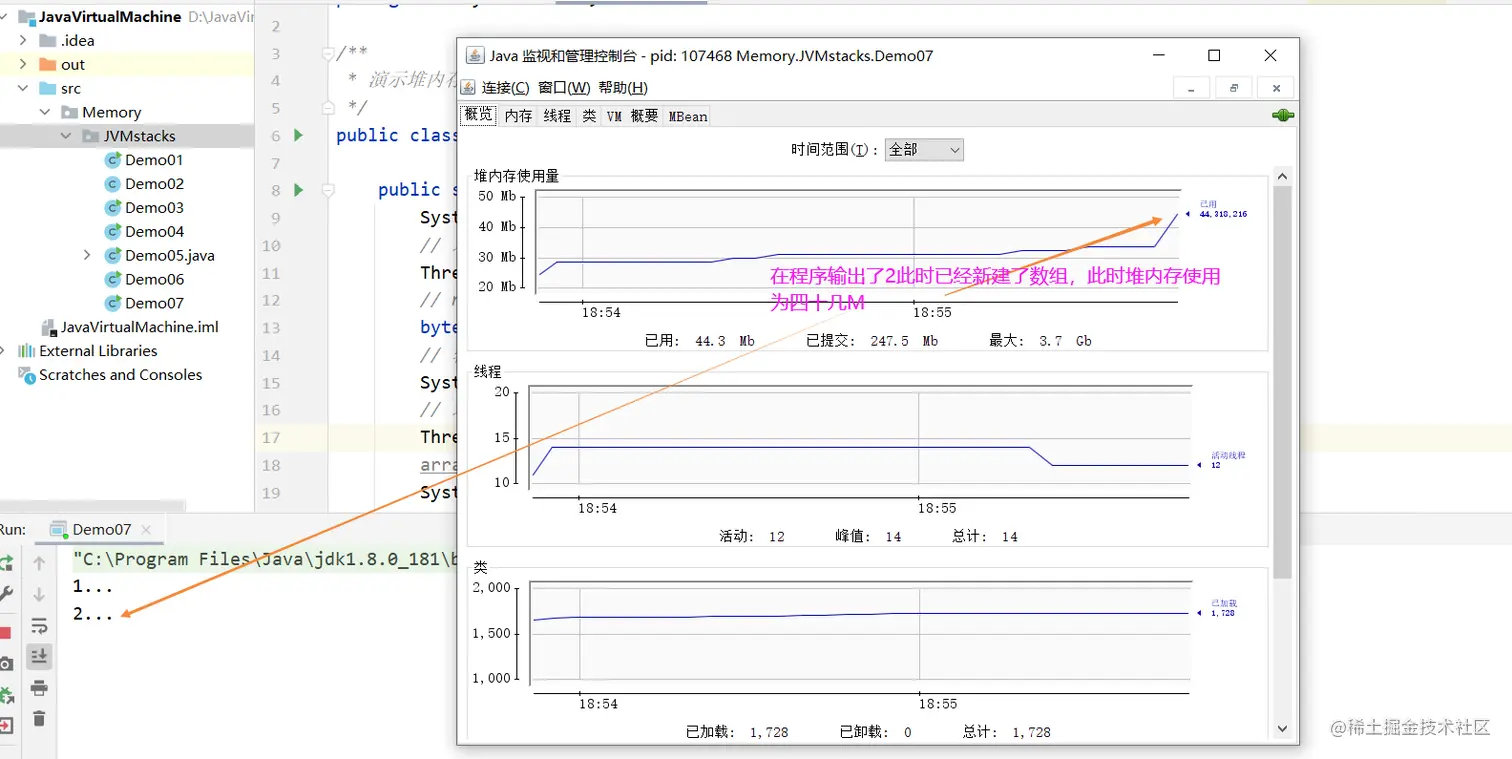The height and width of the screenshot is (759, 1512).
Task: Click the green connection plug icon in JConsole
Action: (1281, 114)
